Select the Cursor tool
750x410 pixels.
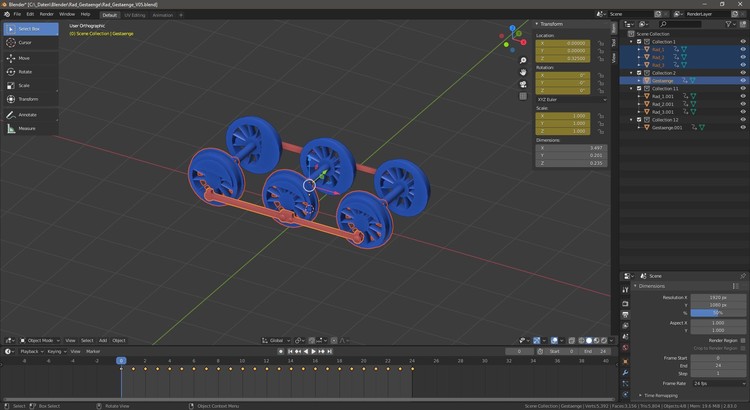pyautogui.click(x=24, y=43)
